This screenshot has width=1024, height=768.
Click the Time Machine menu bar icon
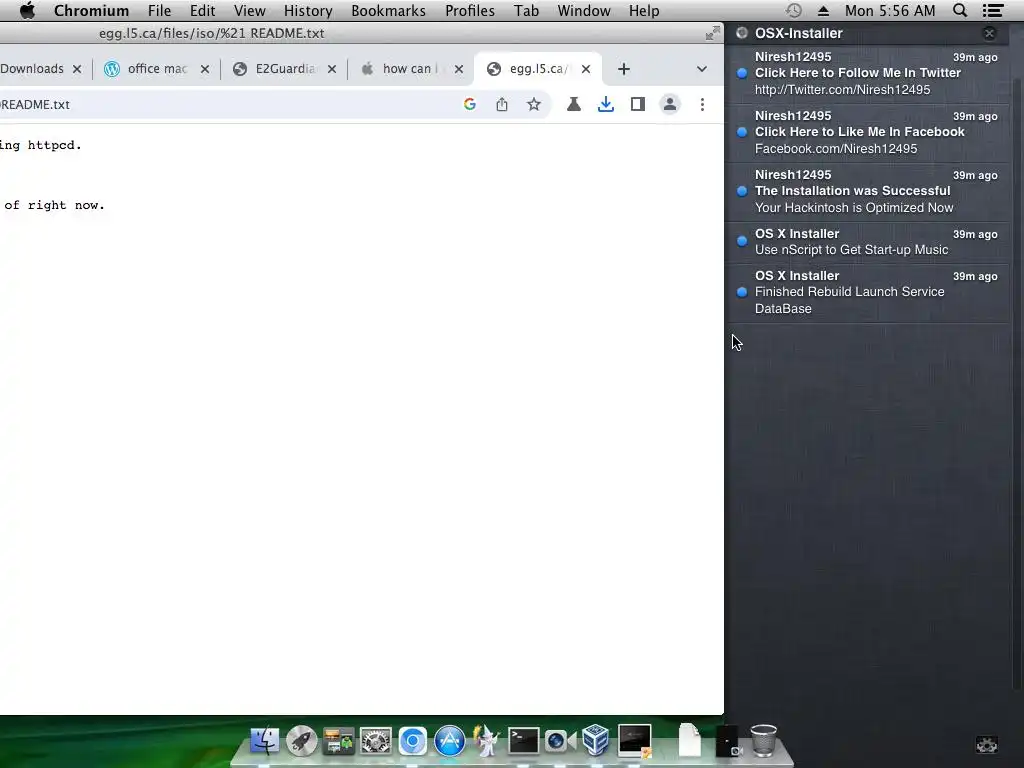(x=793, y=10)
